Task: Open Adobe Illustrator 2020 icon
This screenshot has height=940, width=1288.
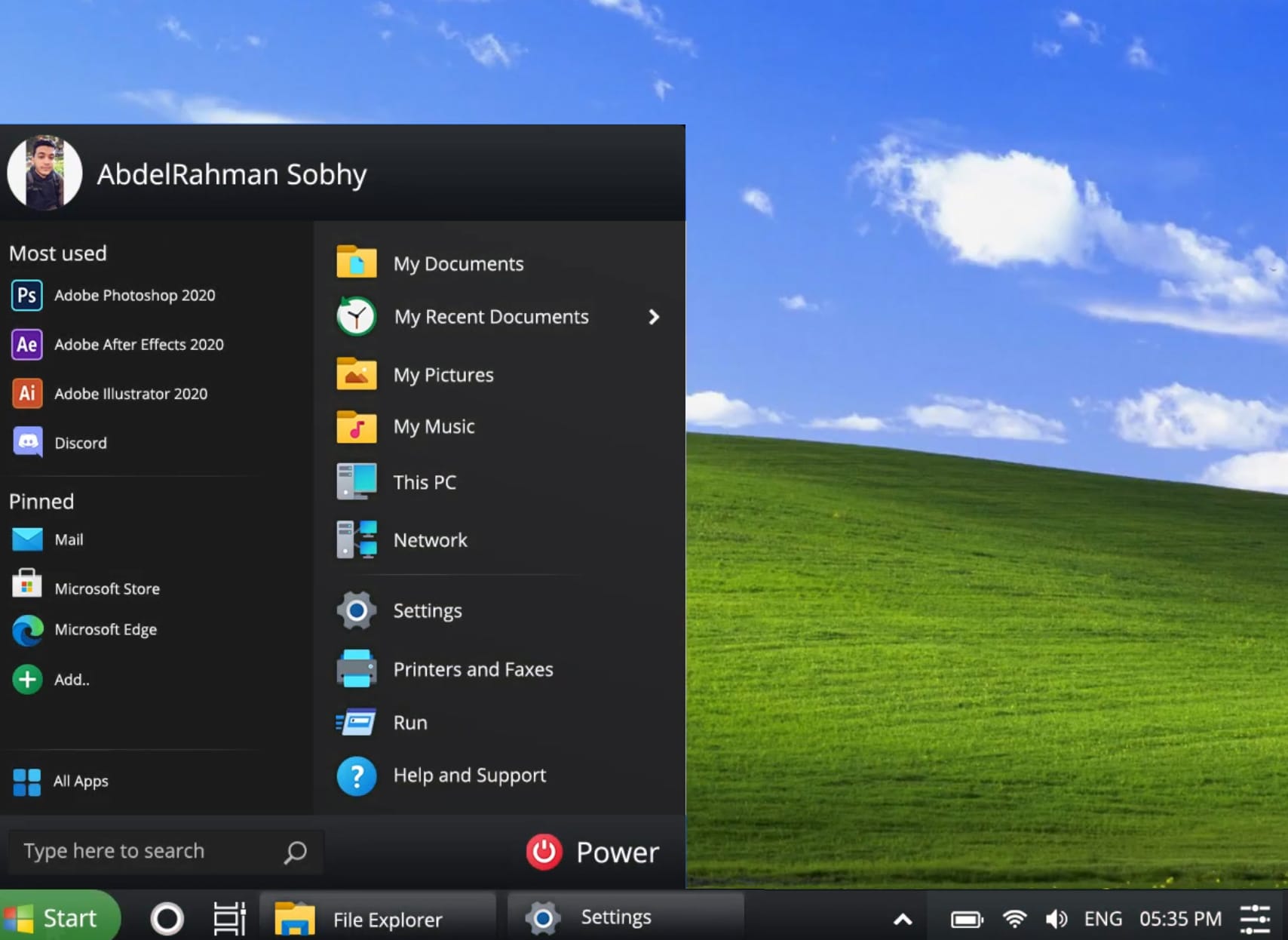Action: [27, 393]
